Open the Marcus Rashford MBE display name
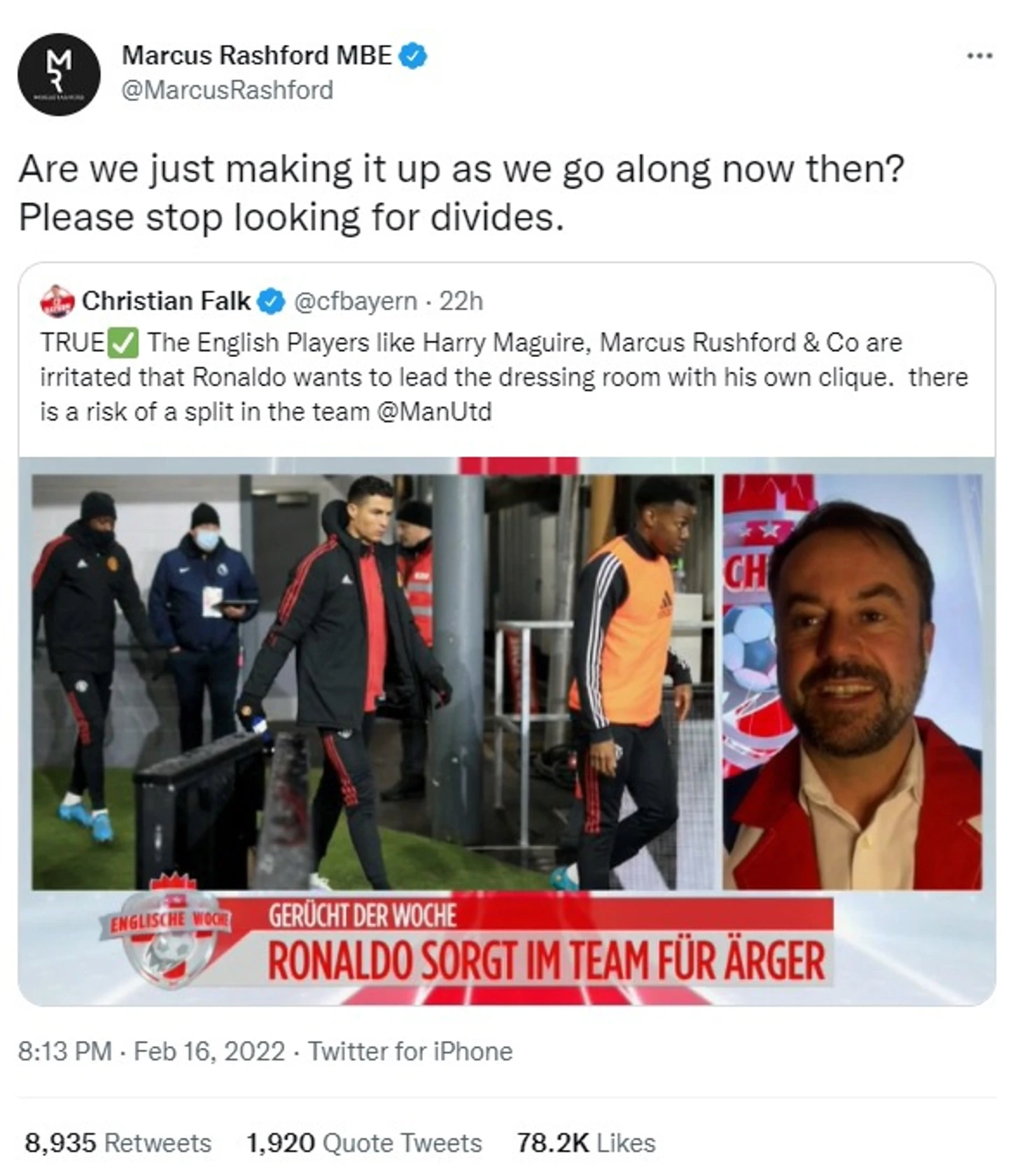The image size is (1022, 1176). (x=257, y=55)
